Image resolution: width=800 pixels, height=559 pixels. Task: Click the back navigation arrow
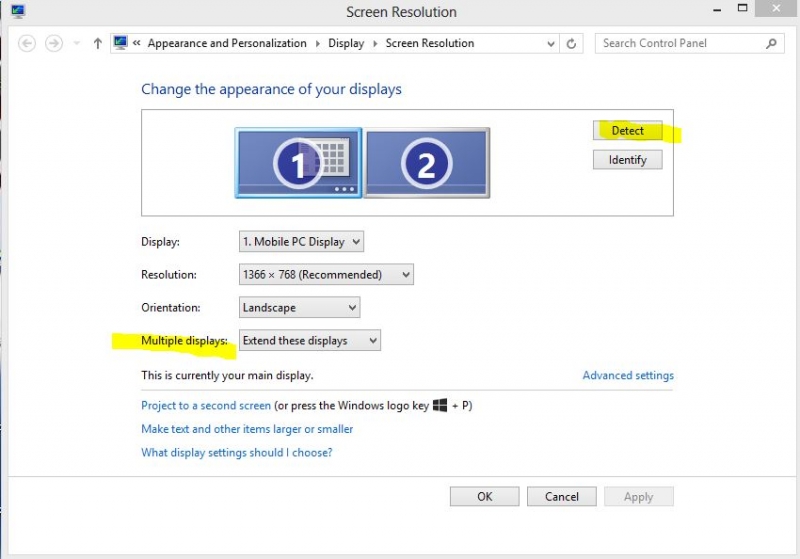pyautogui.click(x=27, y=43)
